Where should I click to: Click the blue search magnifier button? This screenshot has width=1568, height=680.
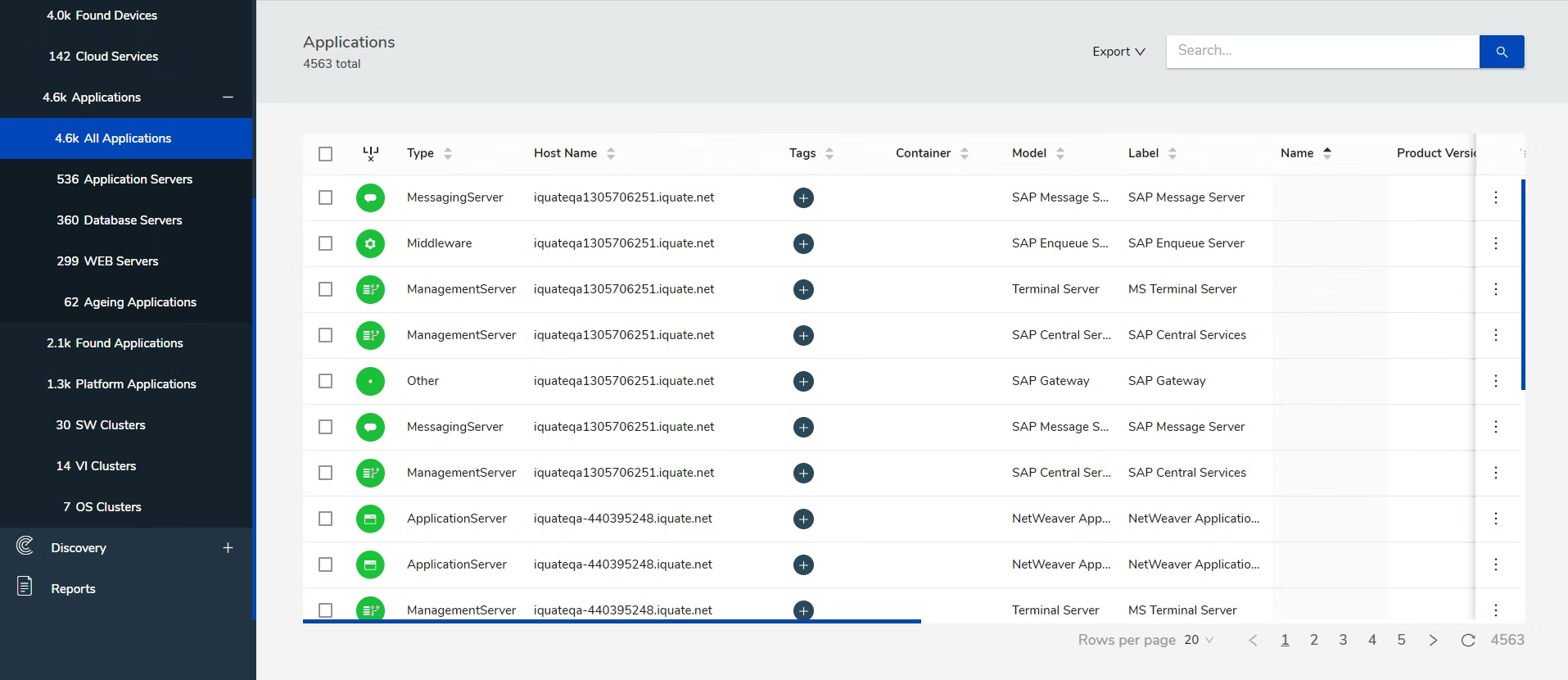pyautogui.click(x=1501, y=52)
